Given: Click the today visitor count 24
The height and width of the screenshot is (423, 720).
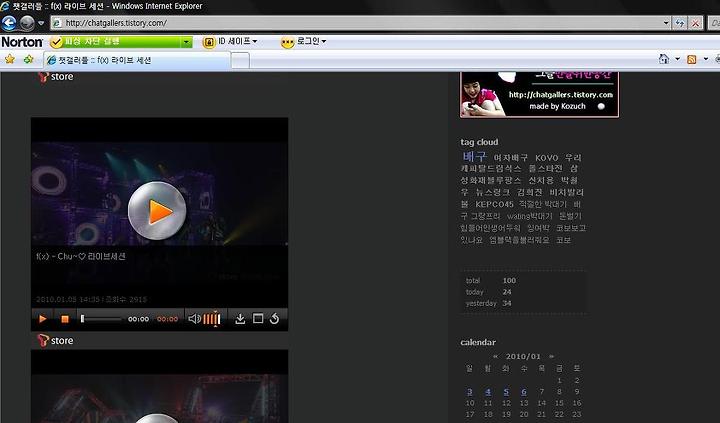Looking at the screenshot, I should [507, 292].
